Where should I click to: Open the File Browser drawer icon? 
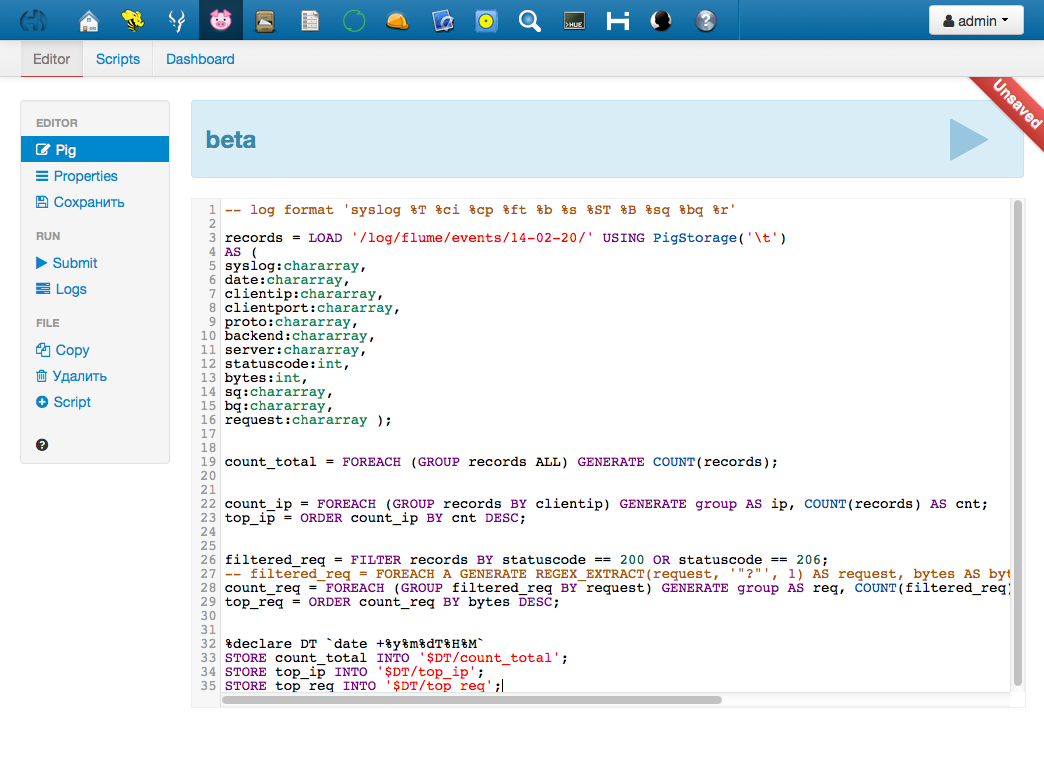tap(265, 21)
